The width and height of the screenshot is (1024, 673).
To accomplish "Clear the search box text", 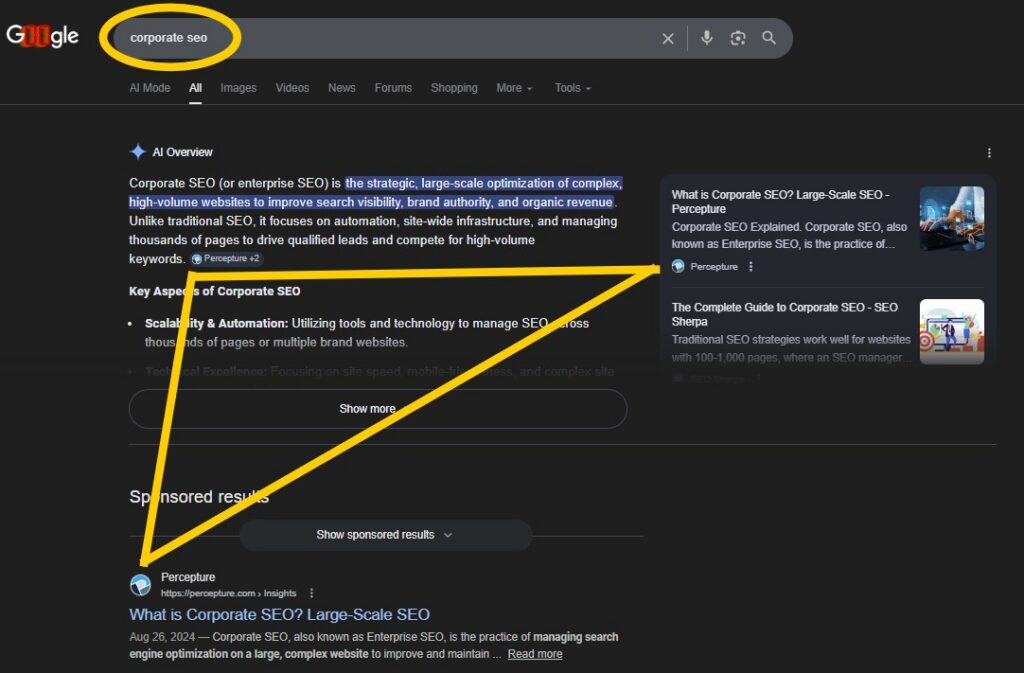I will (x=668, y=38).
